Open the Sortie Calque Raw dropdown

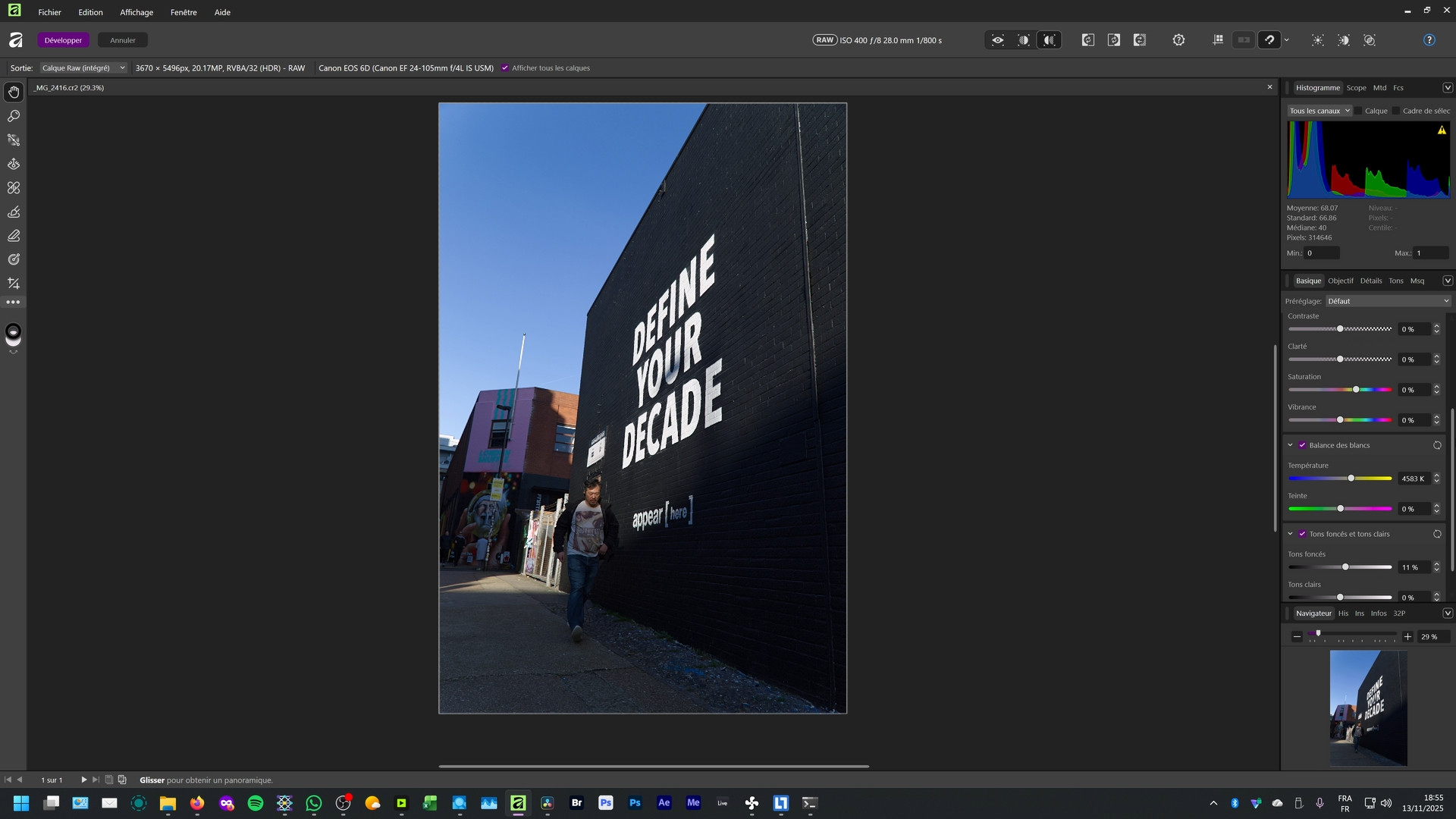click(83, 68)
